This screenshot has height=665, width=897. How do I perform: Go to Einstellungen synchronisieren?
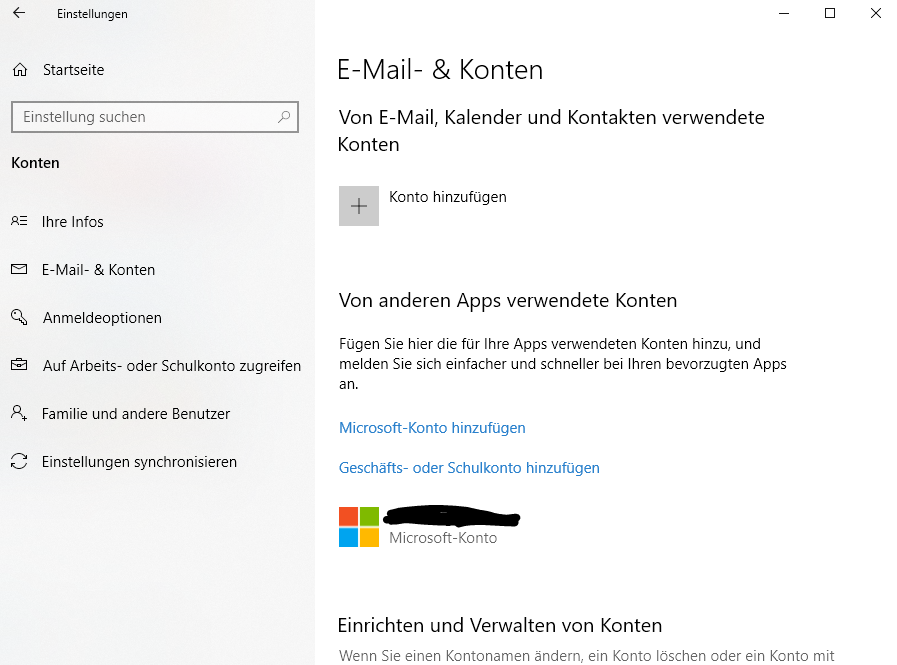pyautogui.click(x=139, y=462)
